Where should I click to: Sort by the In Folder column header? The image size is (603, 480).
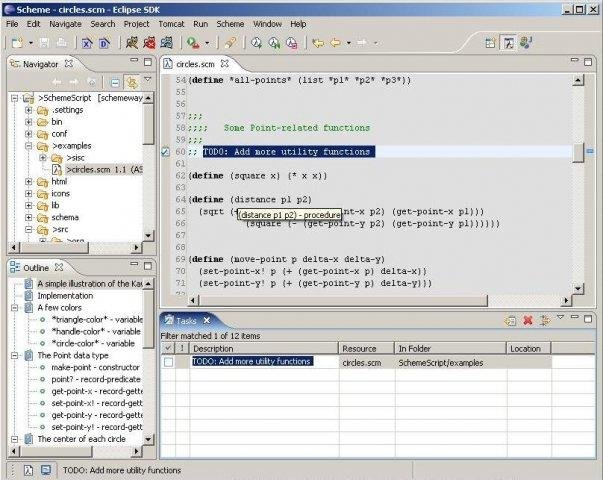click(450, 348)
